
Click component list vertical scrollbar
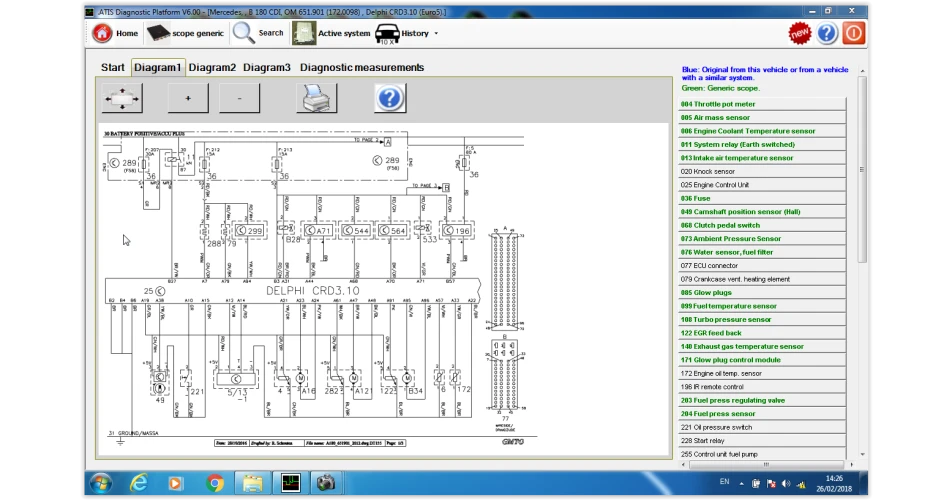click(862, 170)
